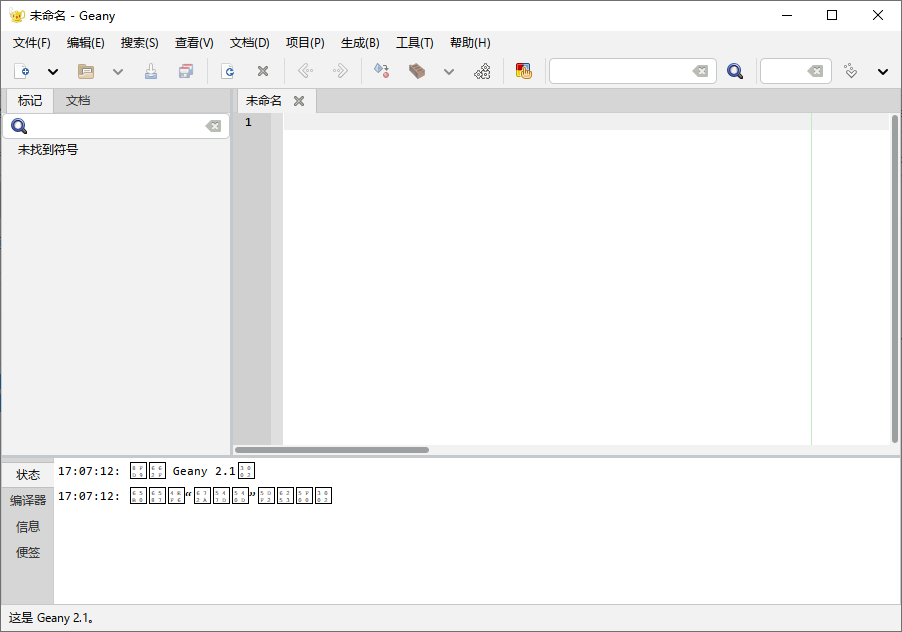Click the New file toolbar icon
Image resolution: width=902 pixels, height=632 pixels.
click(22, 71)
